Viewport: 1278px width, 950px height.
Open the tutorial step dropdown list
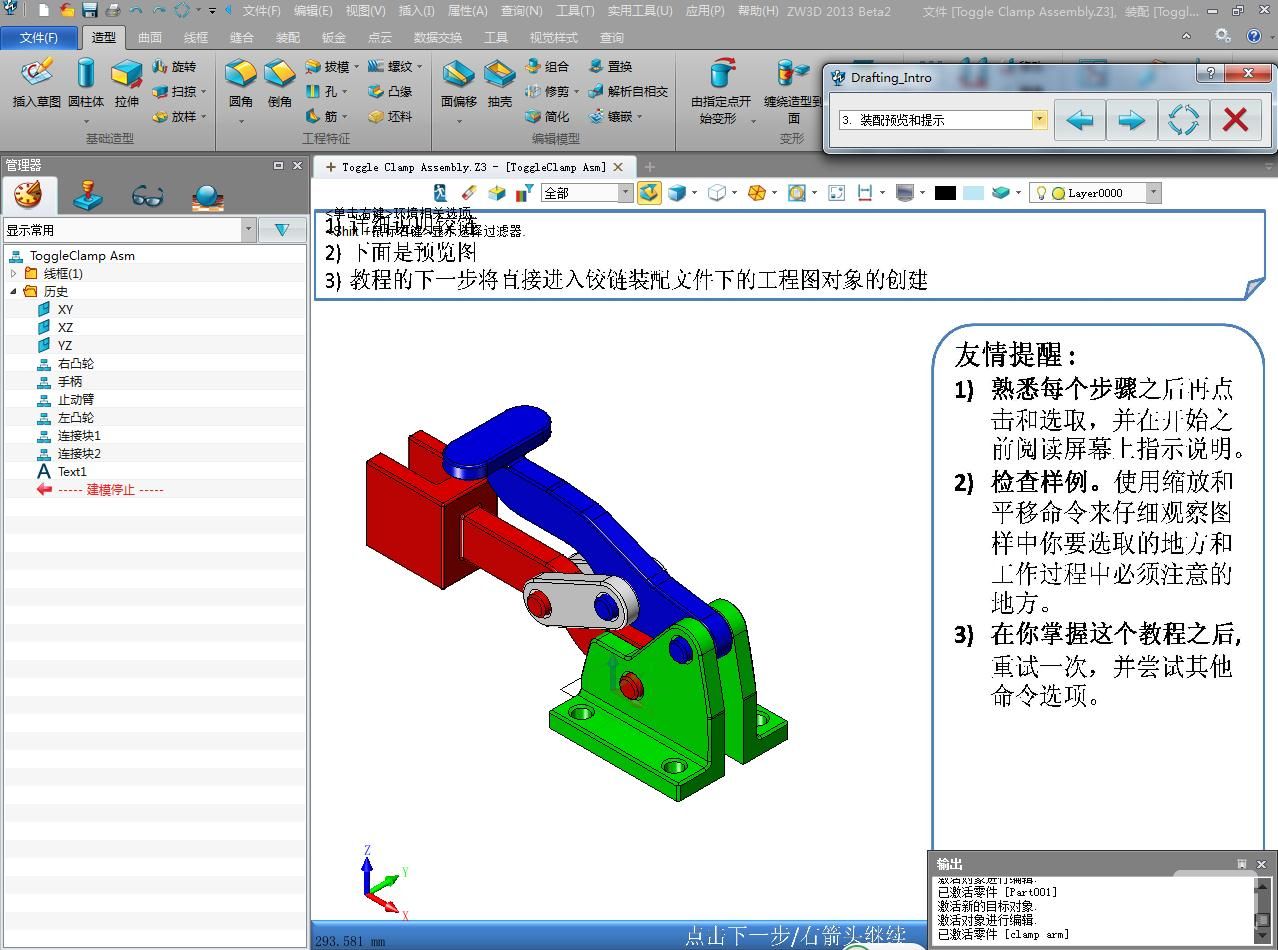pos(1039,120)
